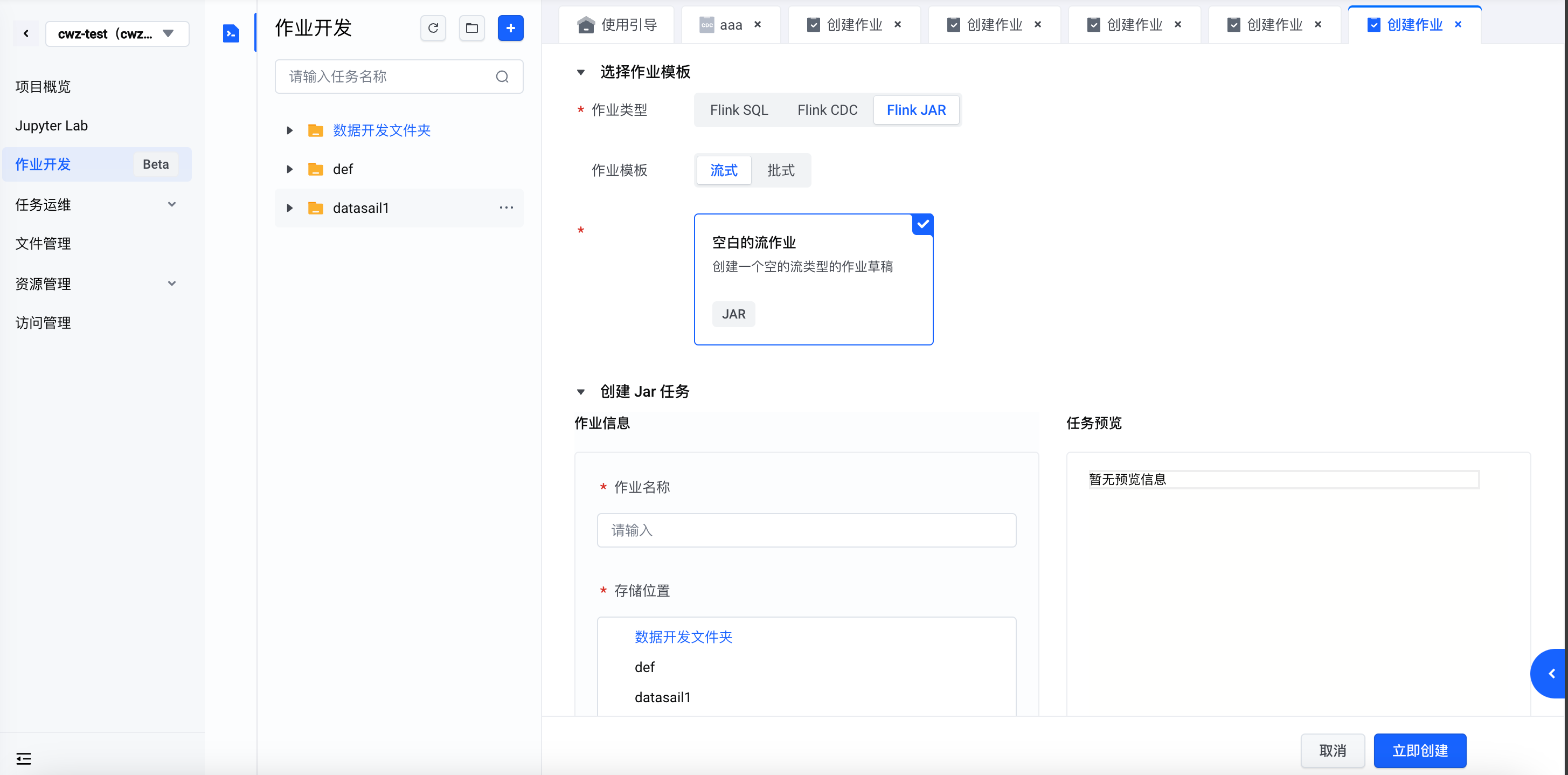The width and height of the screenshot is (1568, 775).
Task: Click the CDC icon on aaa tab
Action: coord(707,25)
